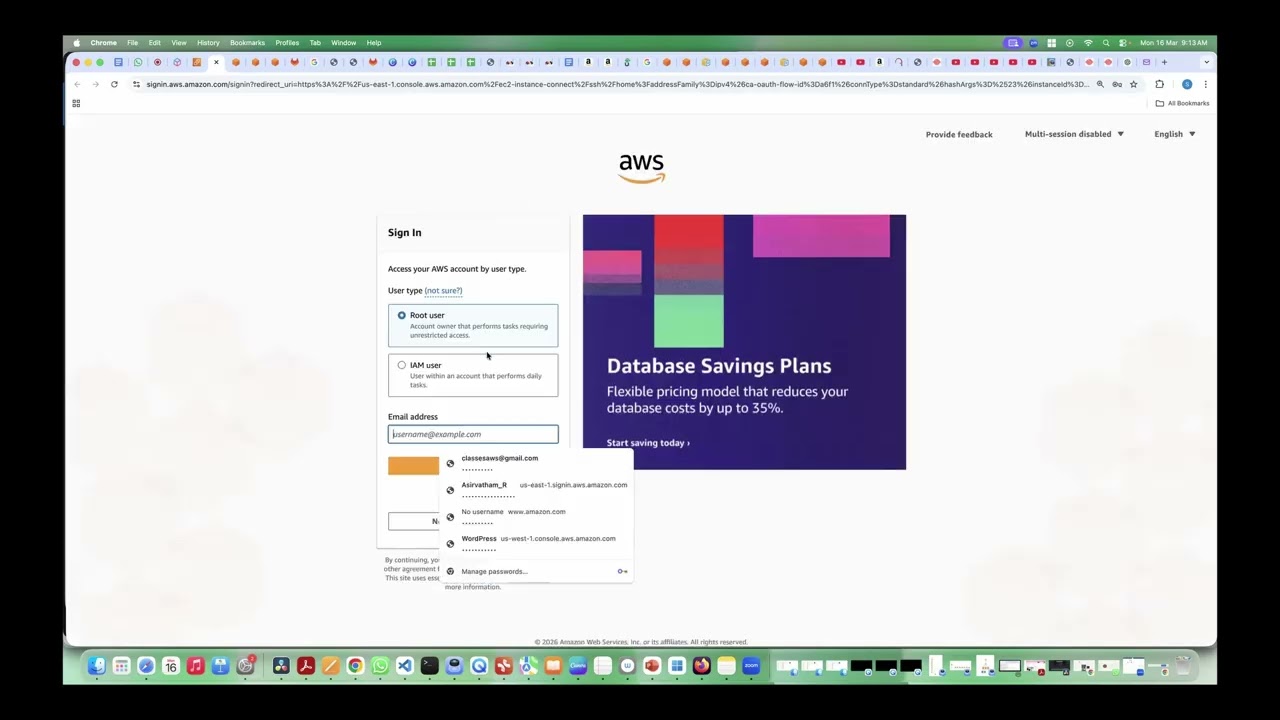Choose the WordPress us-west-1 saved credential
This screenshot has height=720, width=1280.
[538, 544]
